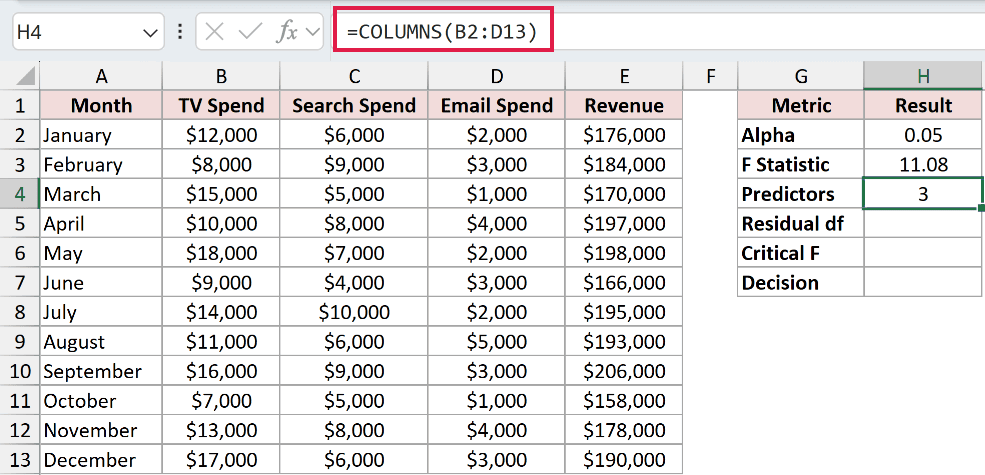
Task: Click the three-dot handle beside Name Box
Action: click(180, 33)
